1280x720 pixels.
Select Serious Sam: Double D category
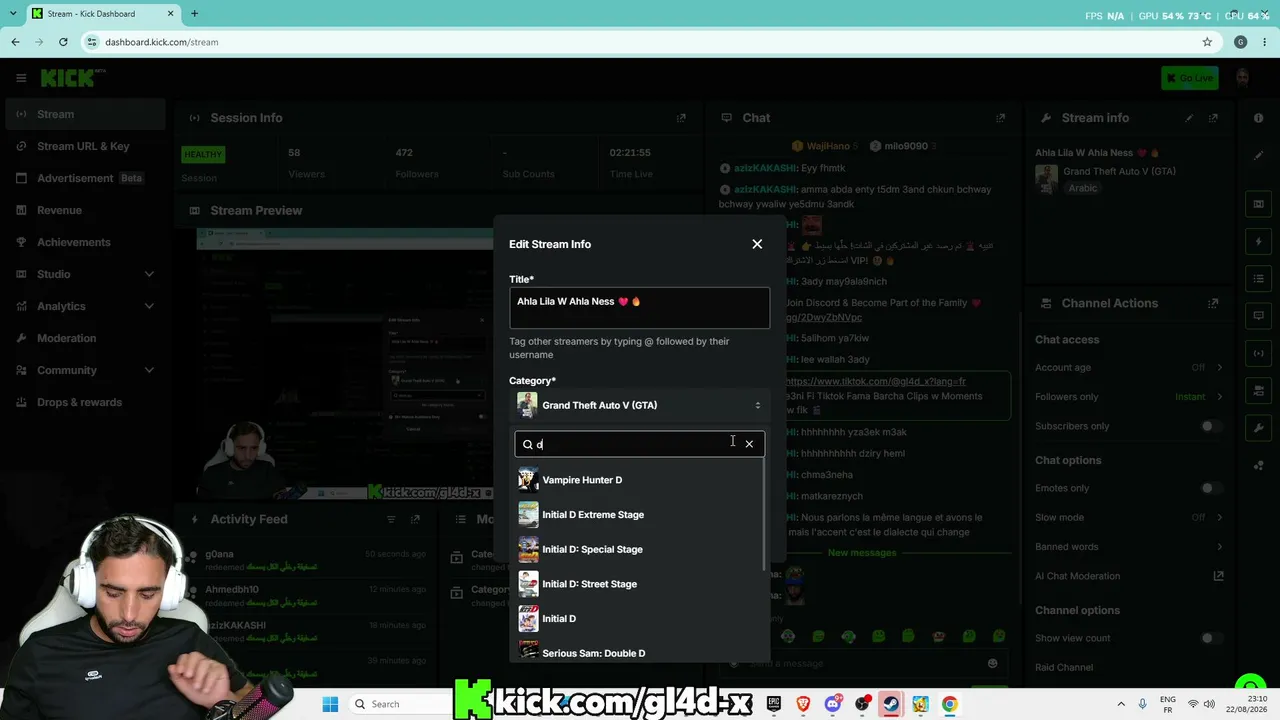(x=639, y=651)
